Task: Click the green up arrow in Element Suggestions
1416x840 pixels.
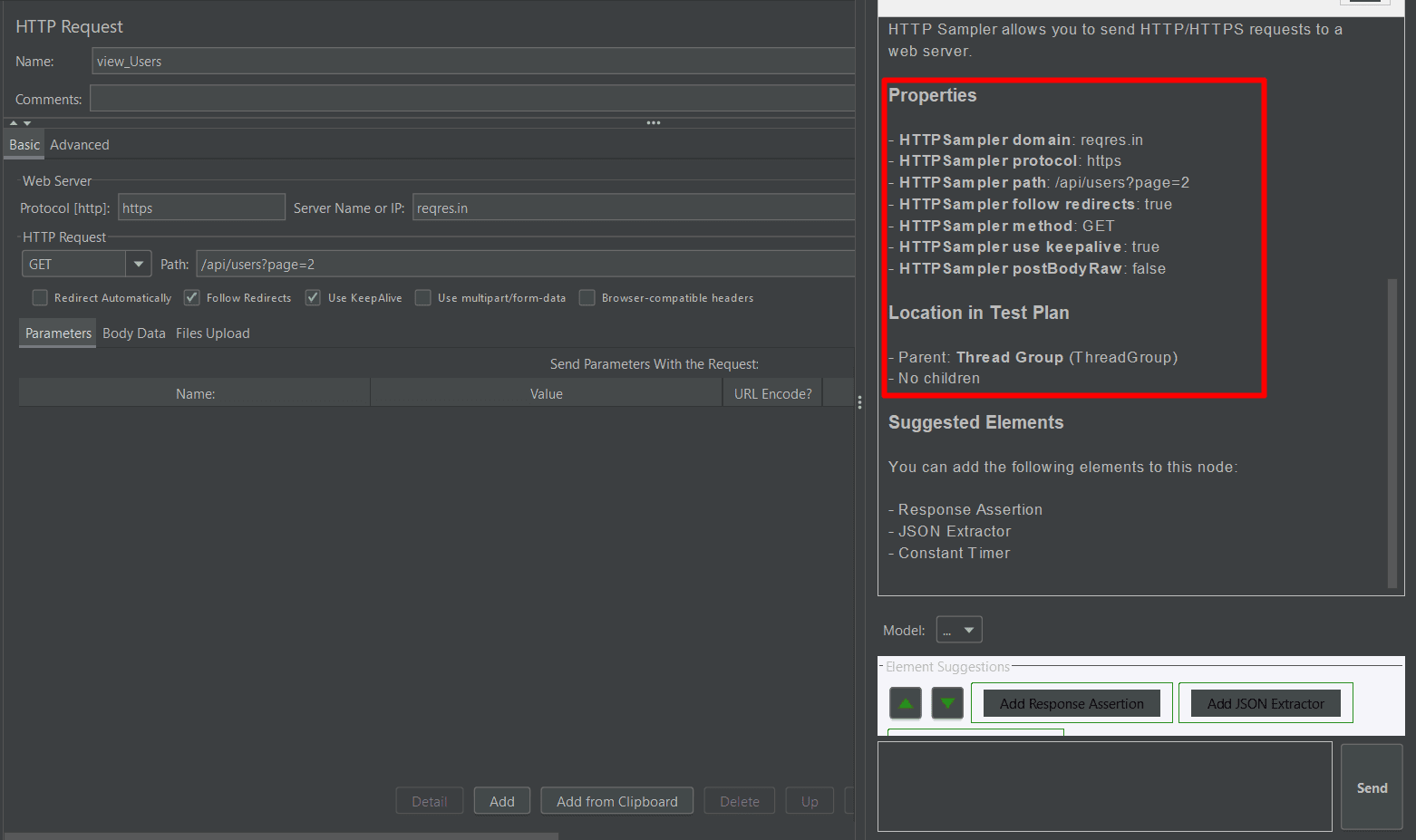Action: pos(905,703)
